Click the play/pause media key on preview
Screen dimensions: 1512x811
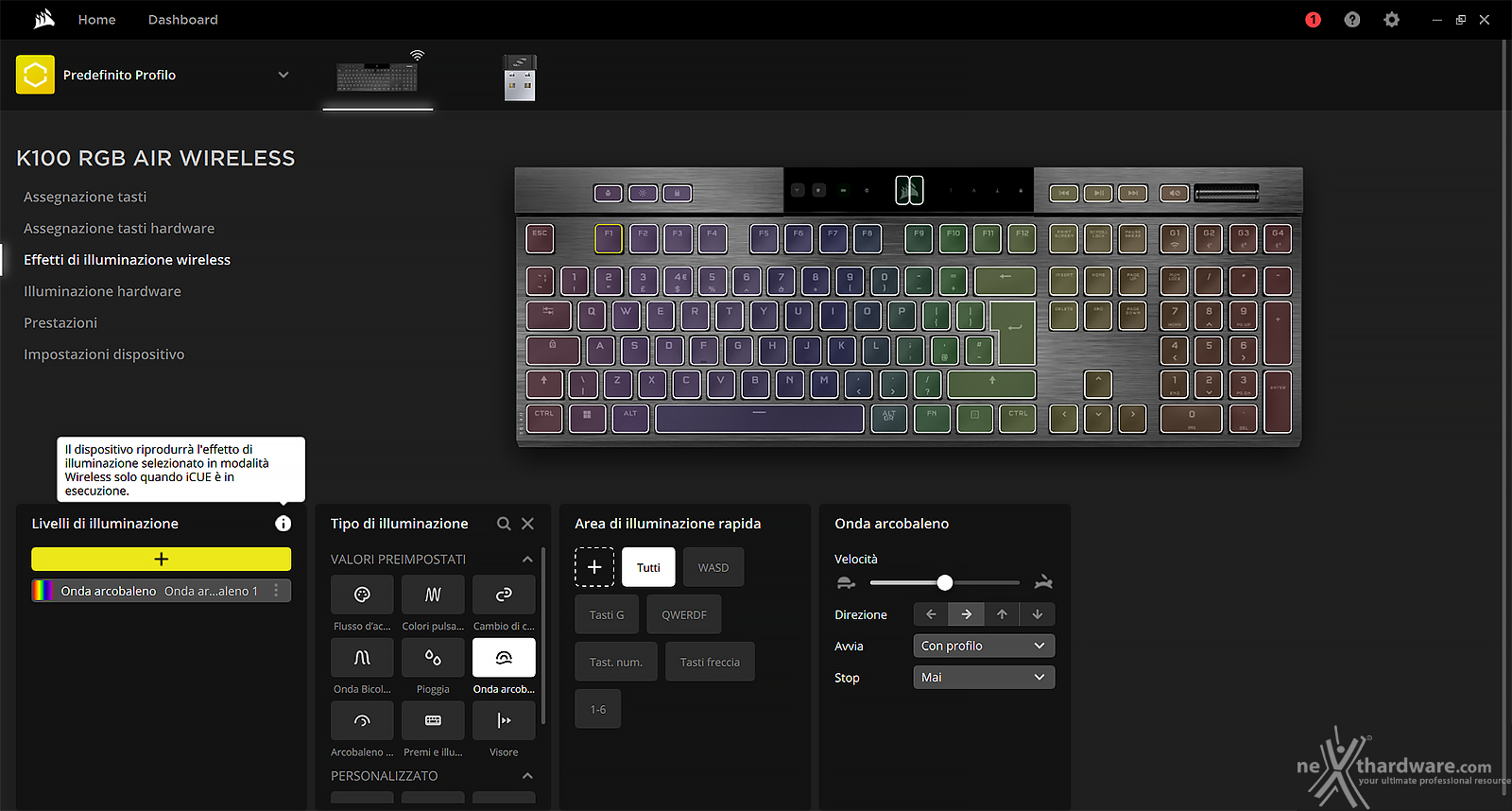(1098, 193)
